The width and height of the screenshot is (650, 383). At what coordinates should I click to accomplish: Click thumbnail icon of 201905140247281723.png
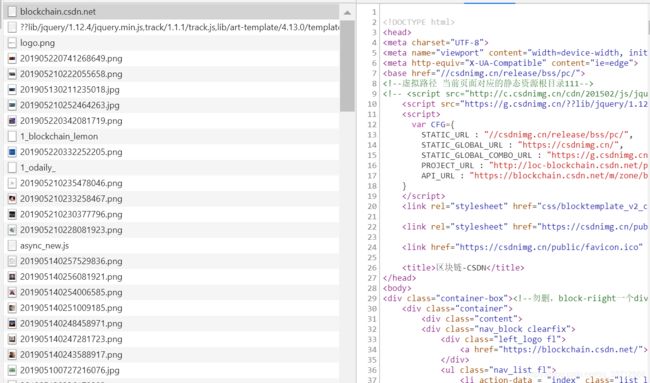pyautogui.click(x=12, y=339)
